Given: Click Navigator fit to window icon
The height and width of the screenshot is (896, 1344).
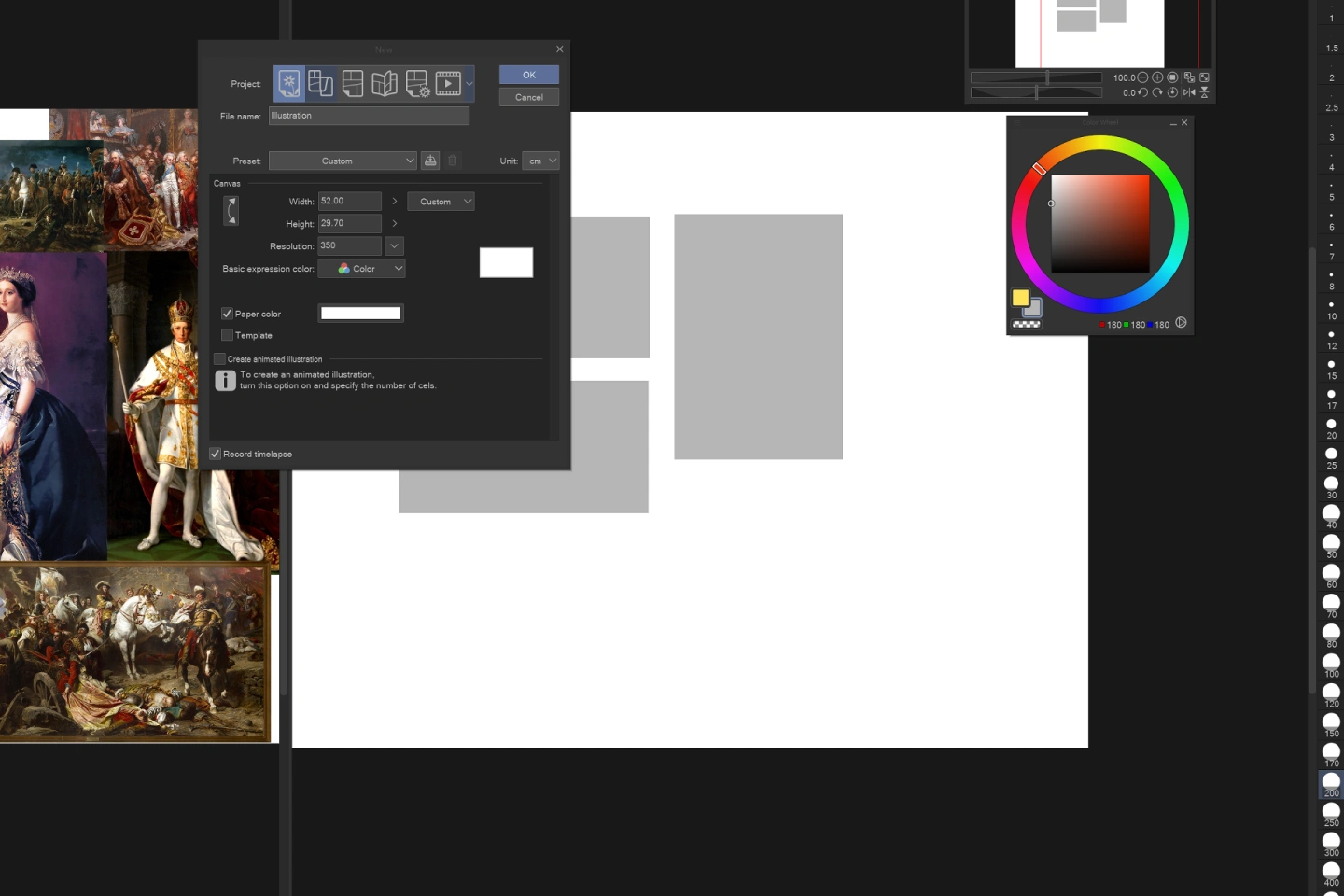Looking at the screenshot, I should [1204, 77].
